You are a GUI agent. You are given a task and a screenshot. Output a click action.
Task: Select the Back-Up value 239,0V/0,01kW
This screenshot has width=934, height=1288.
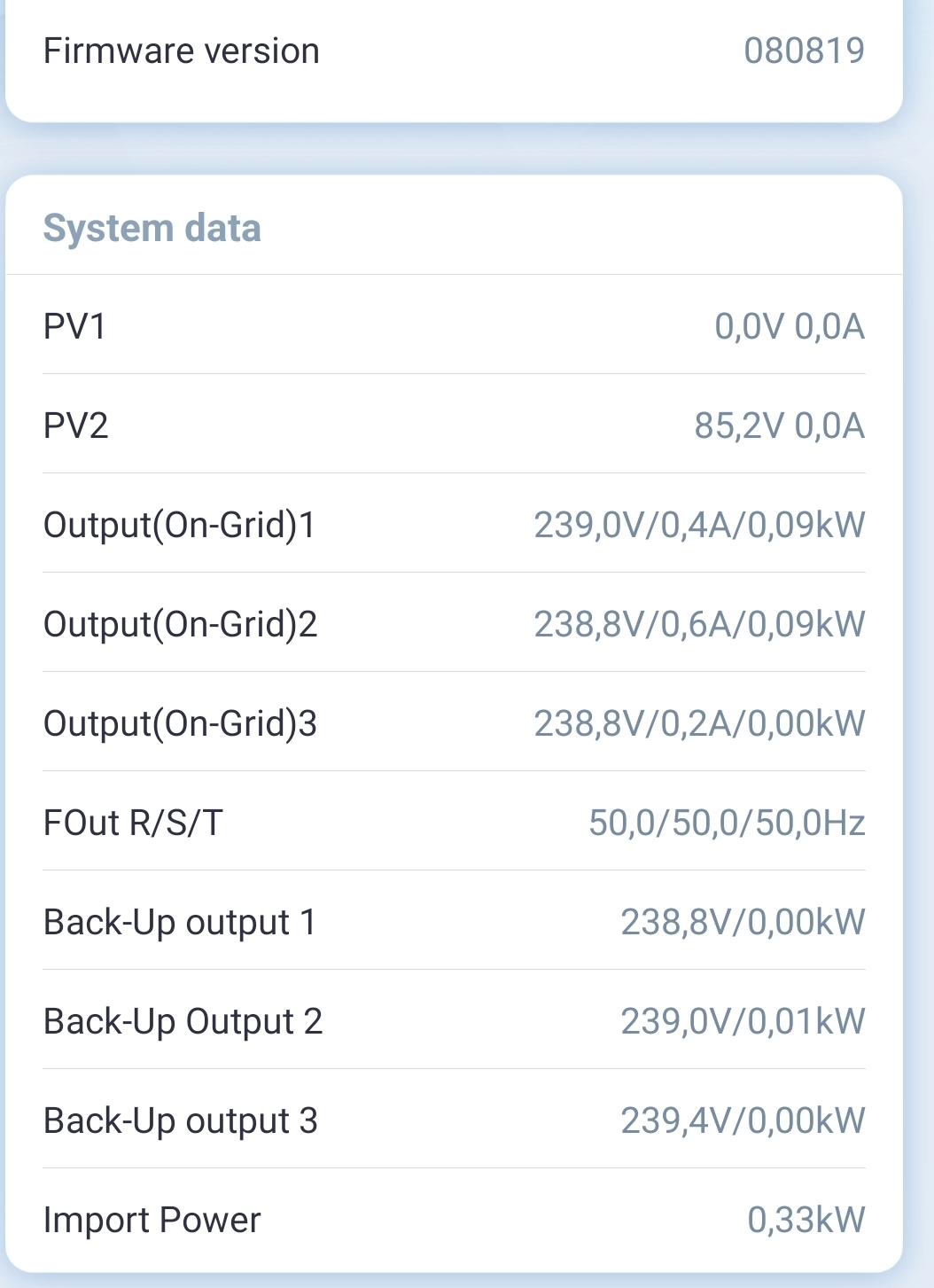click(743, 1021)
